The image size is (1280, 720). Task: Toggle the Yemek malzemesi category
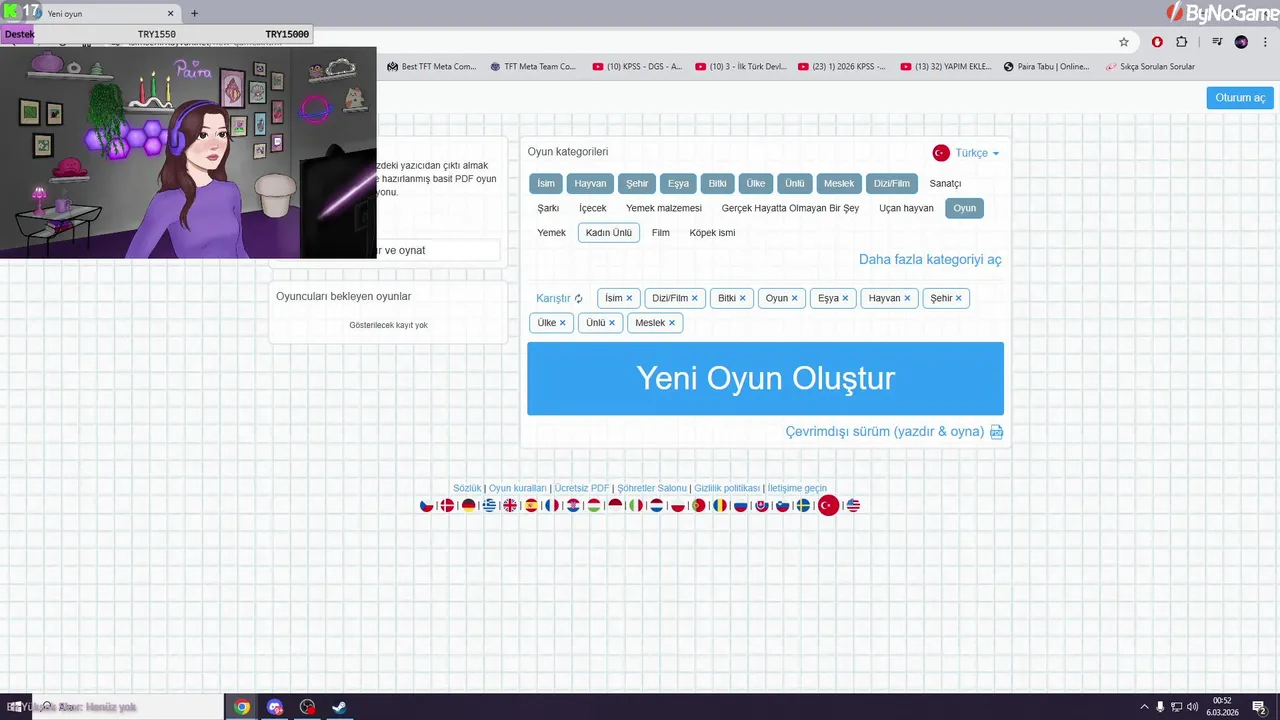pyautogui.click(x=664, y=208)
